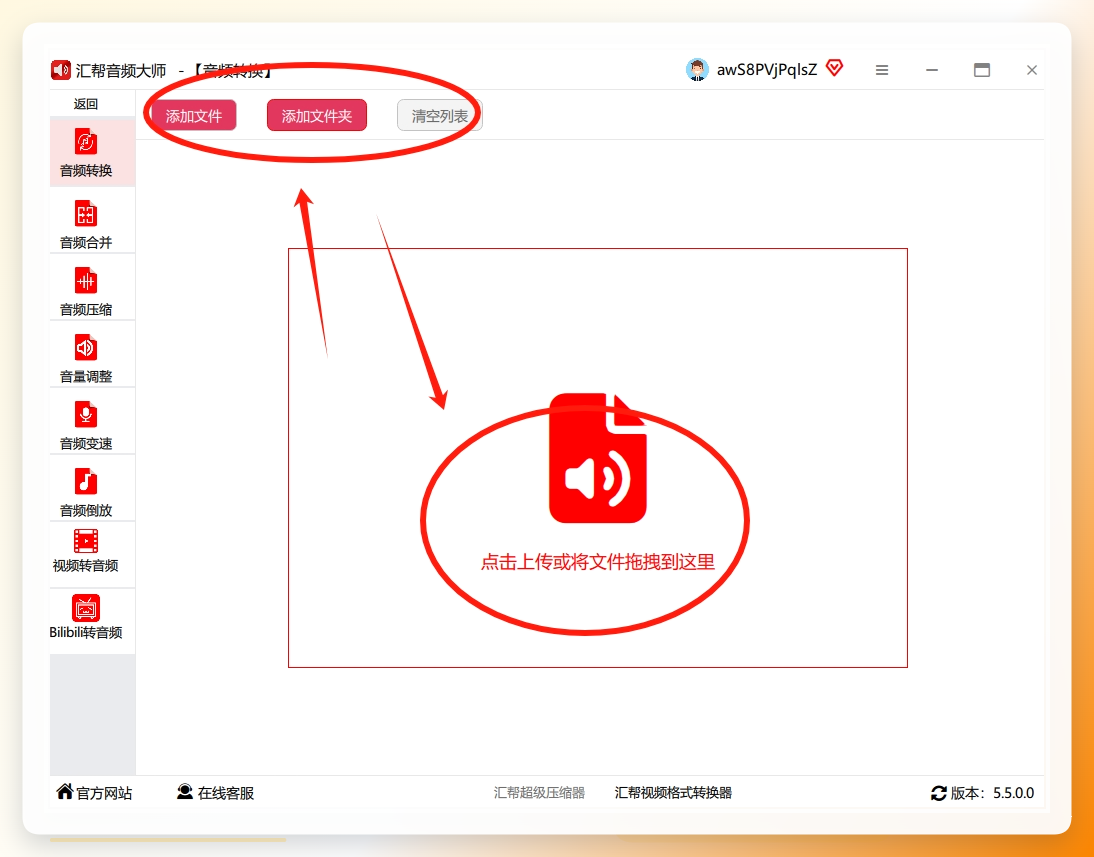Open the 视频转音频 video to audio tool
1094x857 pixels.
tap(92, 555)
